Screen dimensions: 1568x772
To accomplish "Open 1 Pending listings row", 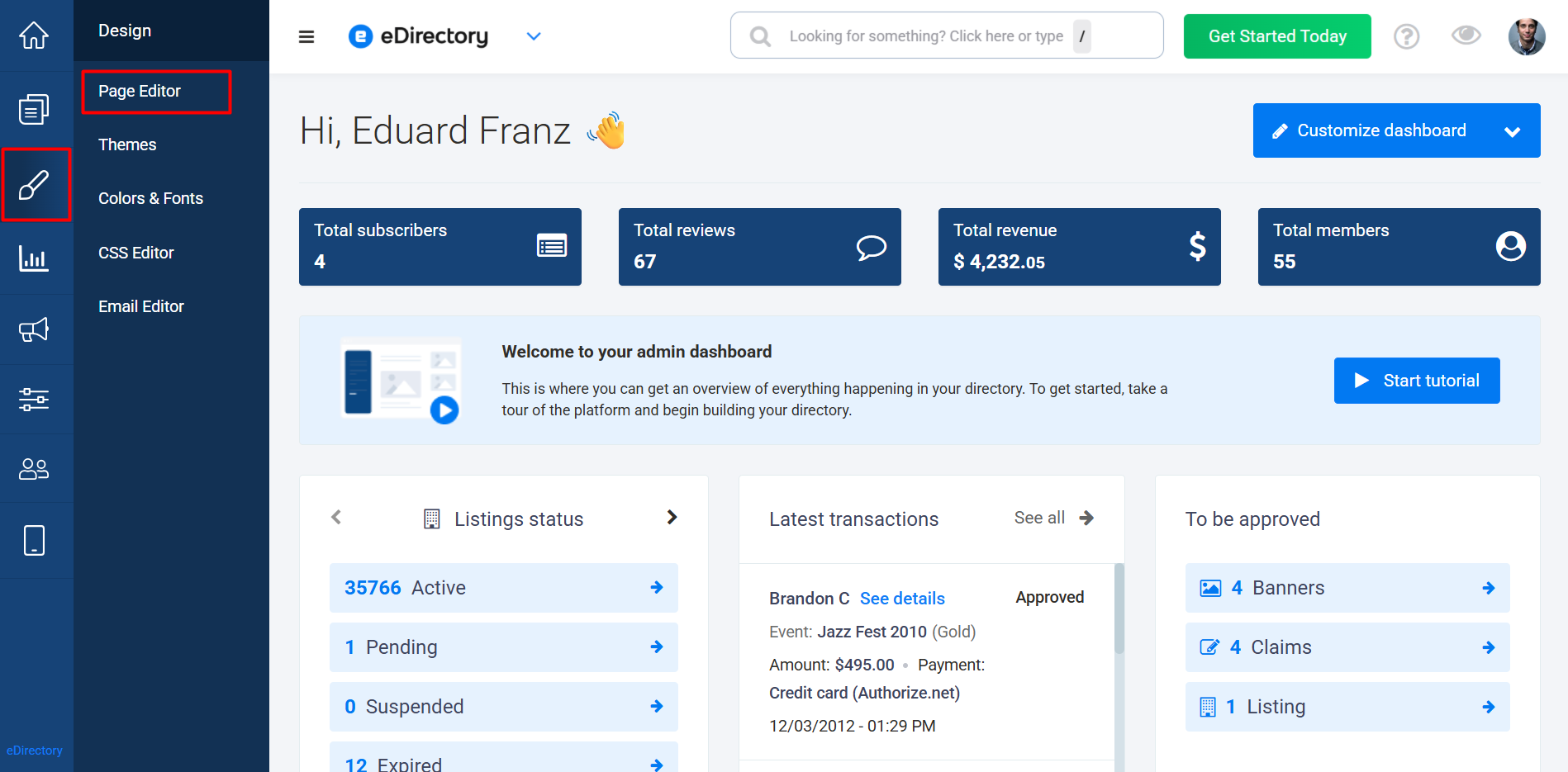I will (x=504, y=647).
